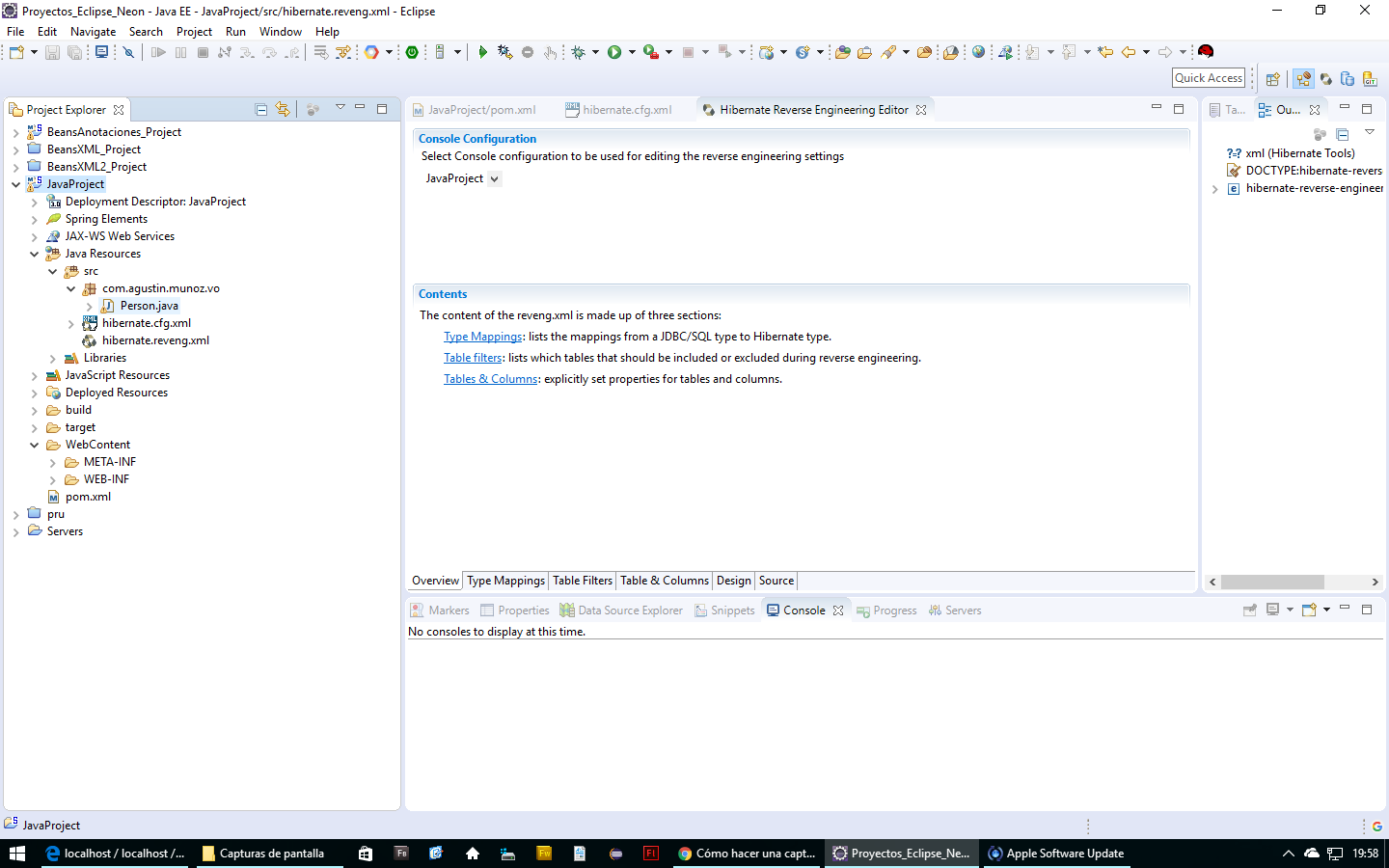Image resolution: width=1389 pixels, height=868 pixels.
Task: Click the Open Web Browser globe icon
Action: click(x=979, y=52)
